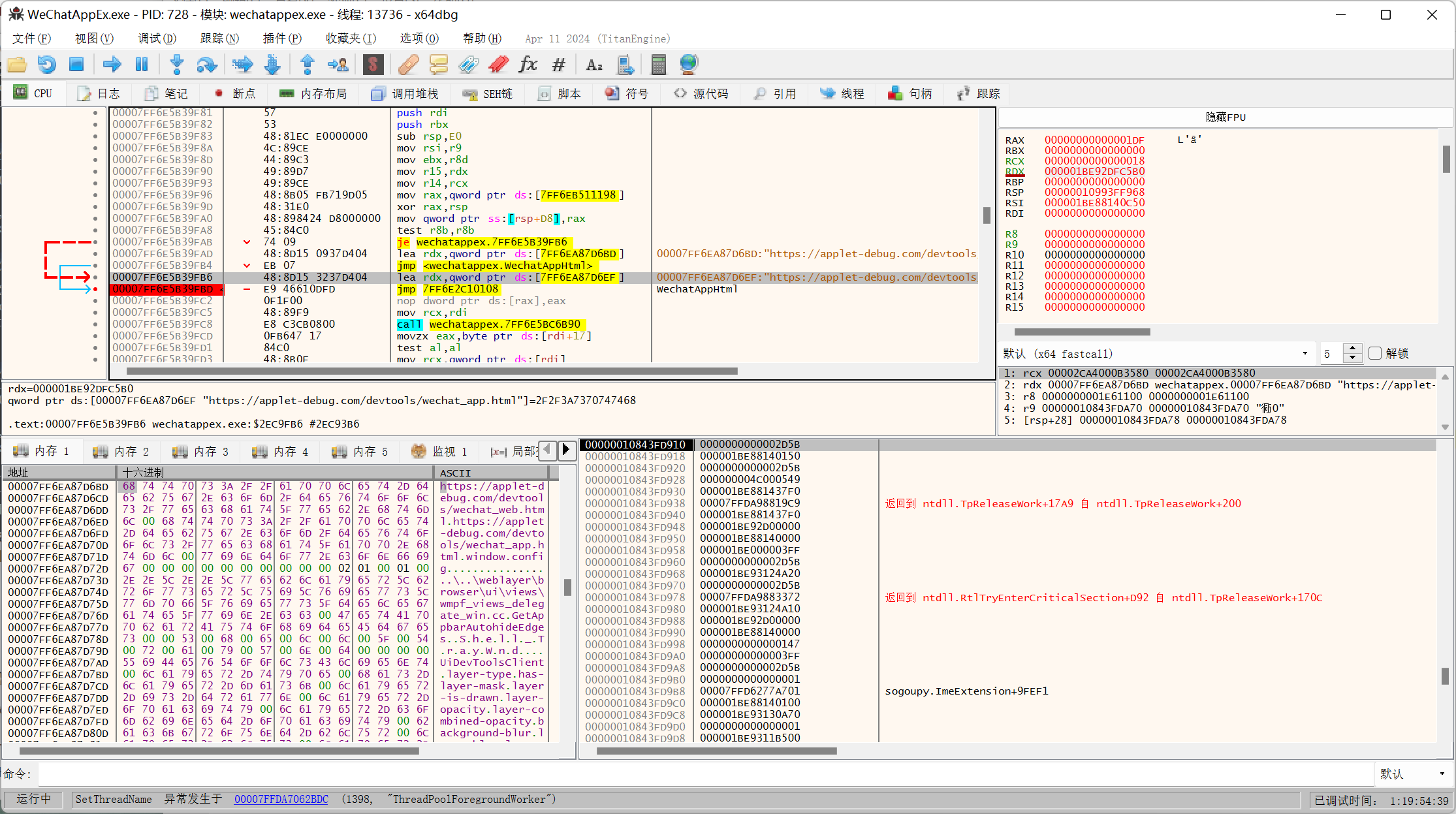Image resolution: width=1456 pixels, height=814 pixels.
Task: Click the 00007FFDA7062BDC address link
Action: click(x=281, y=799)
